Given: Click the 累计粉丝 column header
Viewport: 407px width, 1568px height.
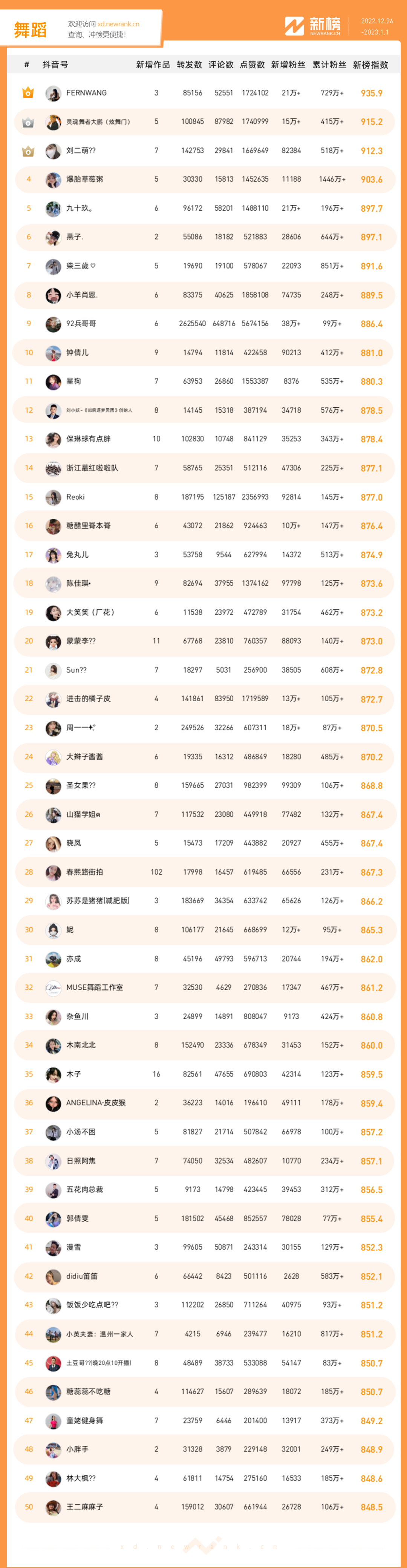Looking at the screenshot, I should click(329, 65).
